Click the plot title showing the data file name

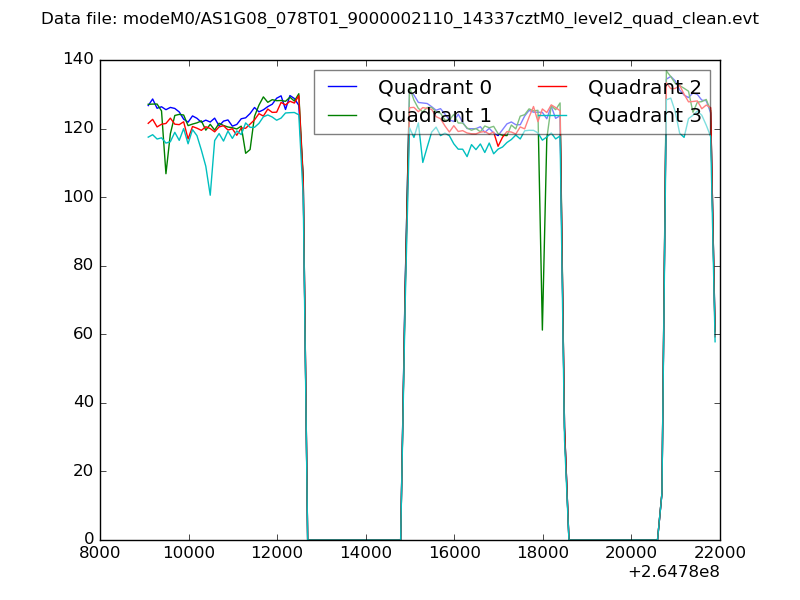(400, 19)
